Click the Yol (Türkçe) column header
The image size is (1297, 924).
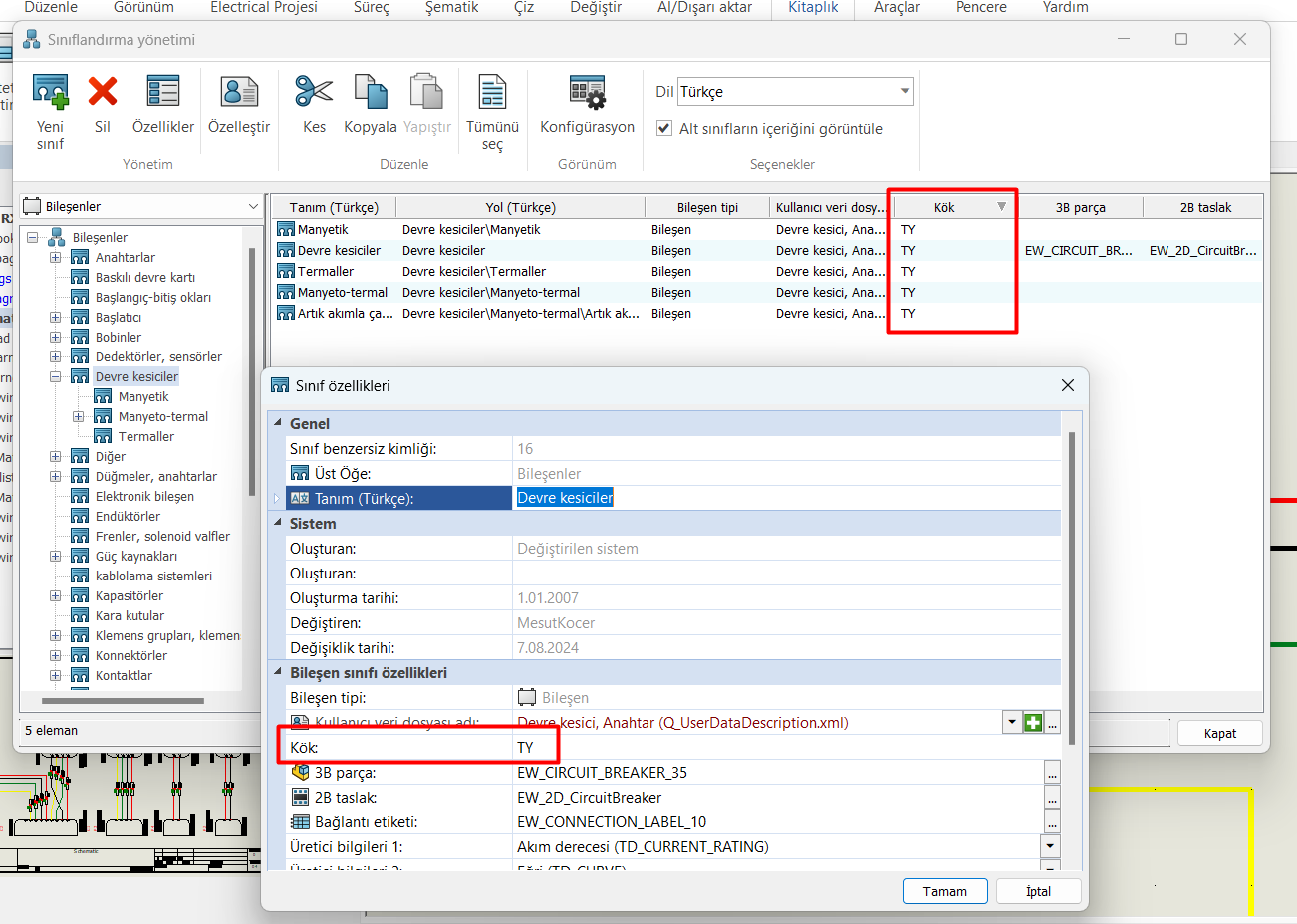(521, 207)
